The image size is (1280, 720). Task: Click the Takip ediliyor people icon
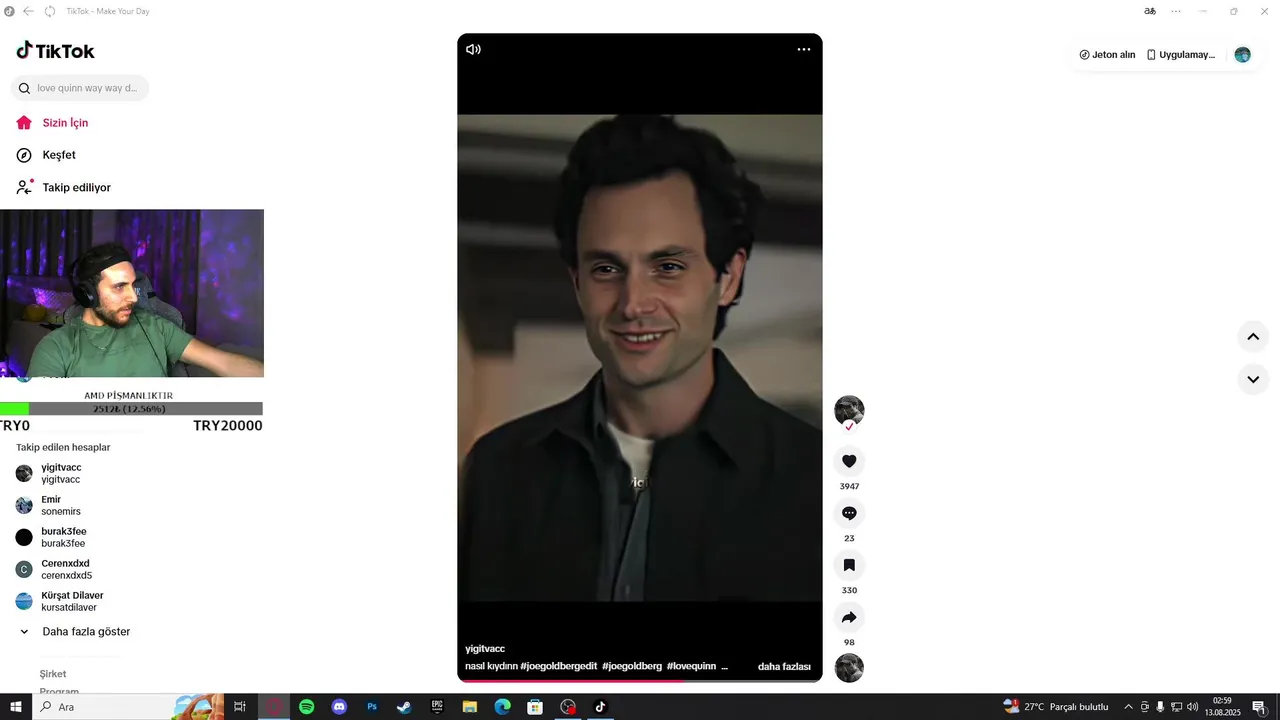(24, 187)
